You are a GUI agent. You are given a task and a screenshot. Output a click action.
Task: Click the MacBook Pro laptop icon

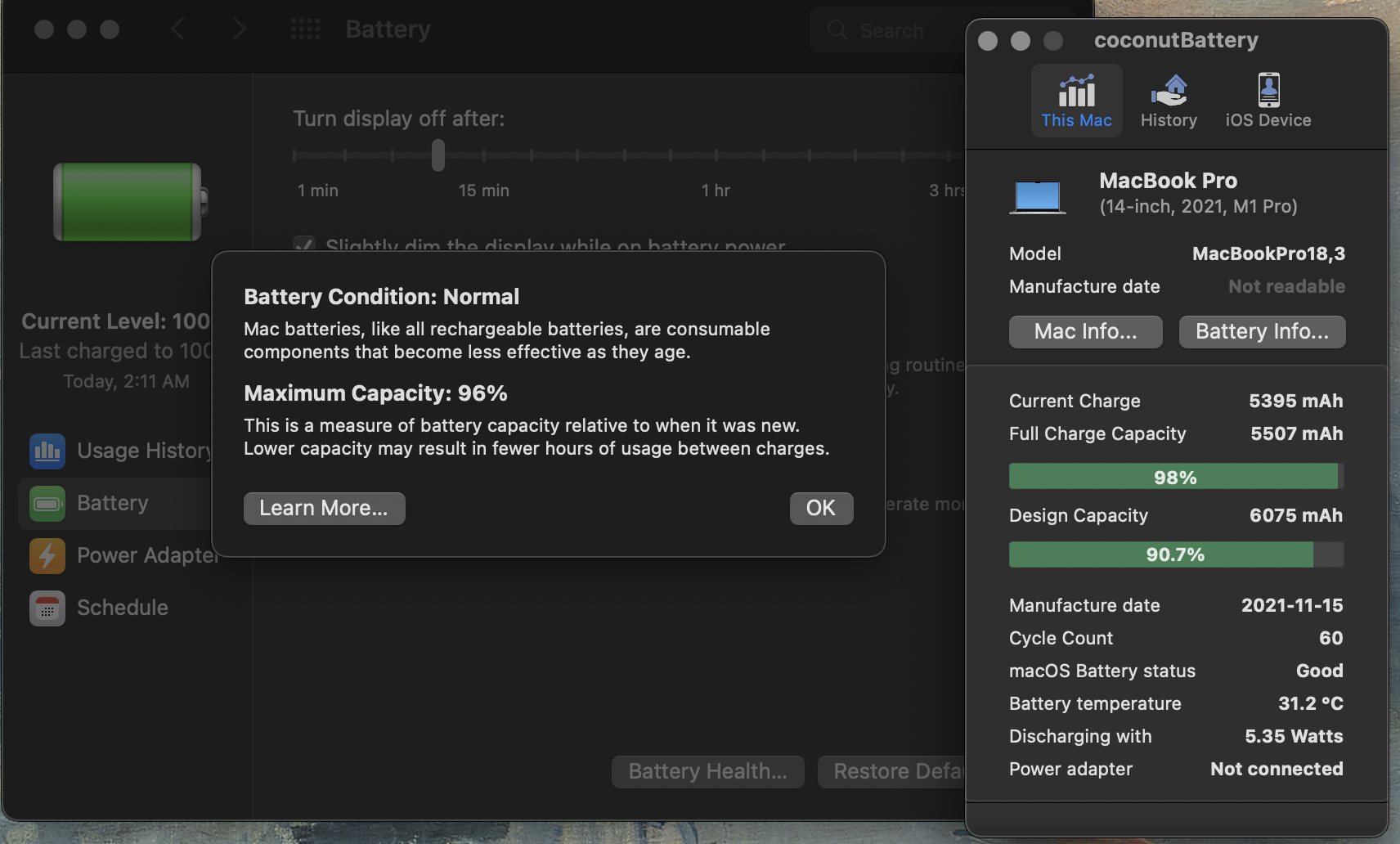1038,197
